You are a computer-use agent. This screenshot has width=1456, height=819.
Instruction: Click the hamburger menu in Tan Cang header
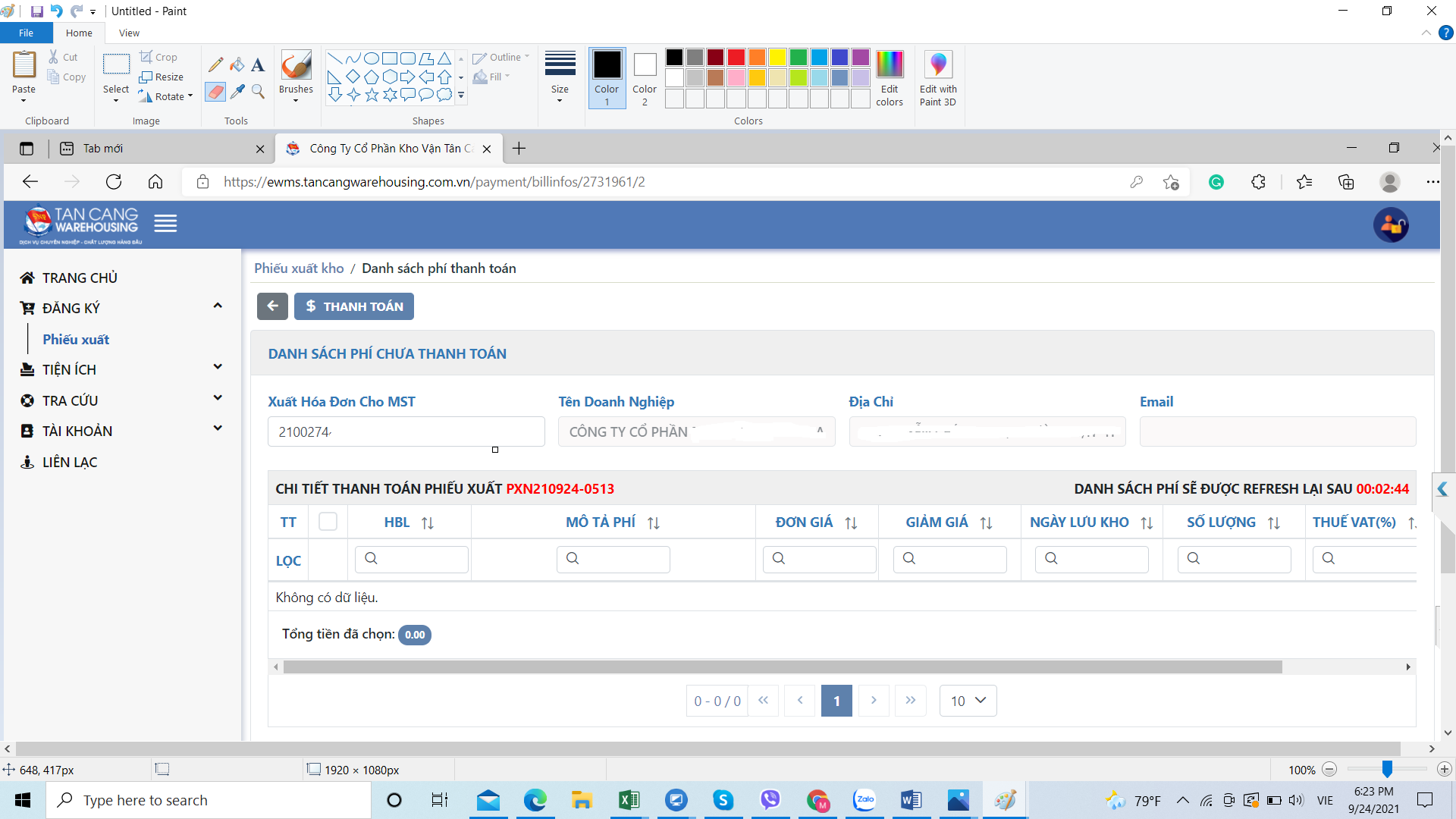(165, 224)
